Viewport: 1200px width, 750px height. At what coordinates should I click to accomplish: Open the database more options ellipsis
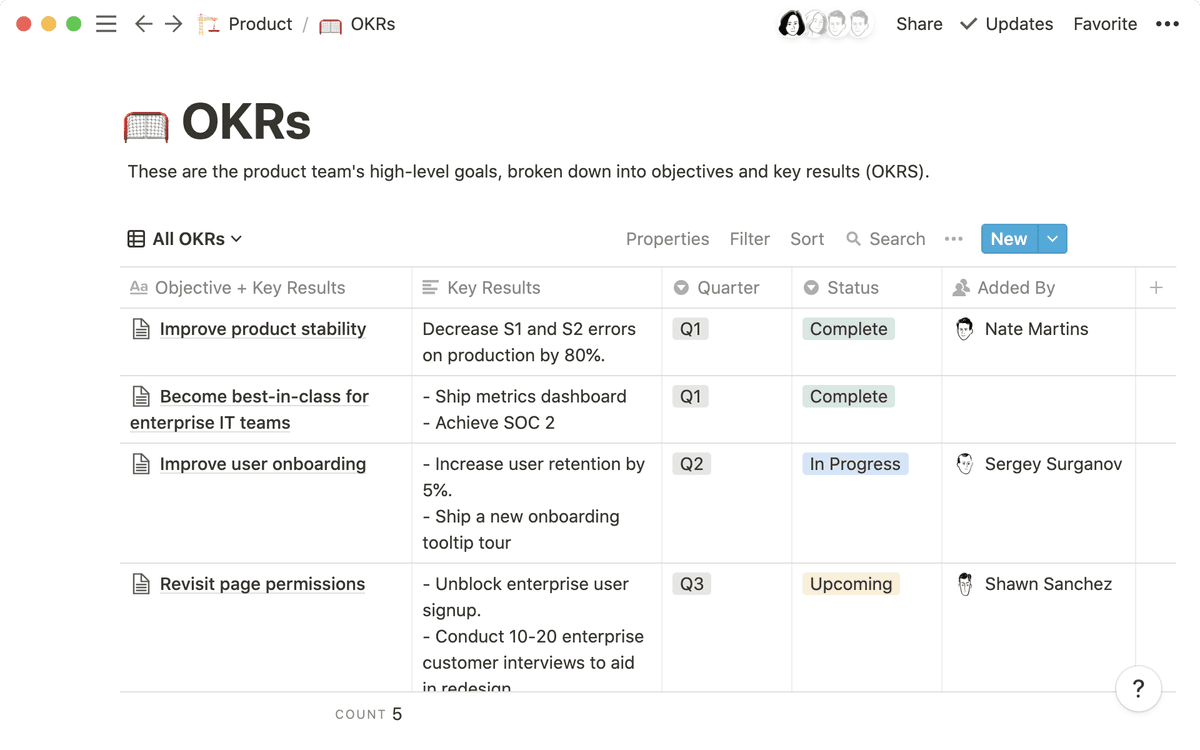pos(953,239)
